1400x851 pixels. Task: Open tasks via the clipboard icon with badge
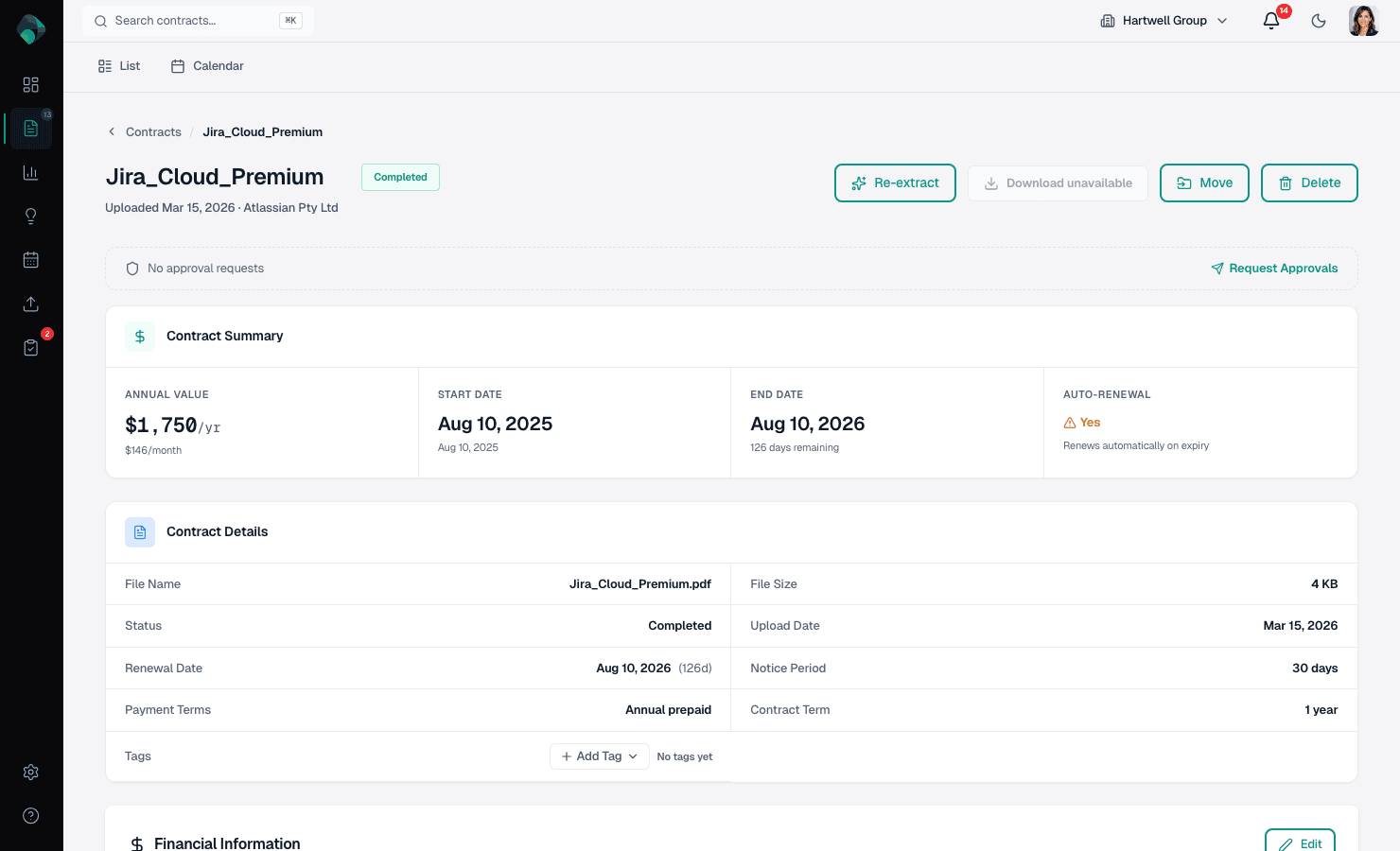pos(30,347)
